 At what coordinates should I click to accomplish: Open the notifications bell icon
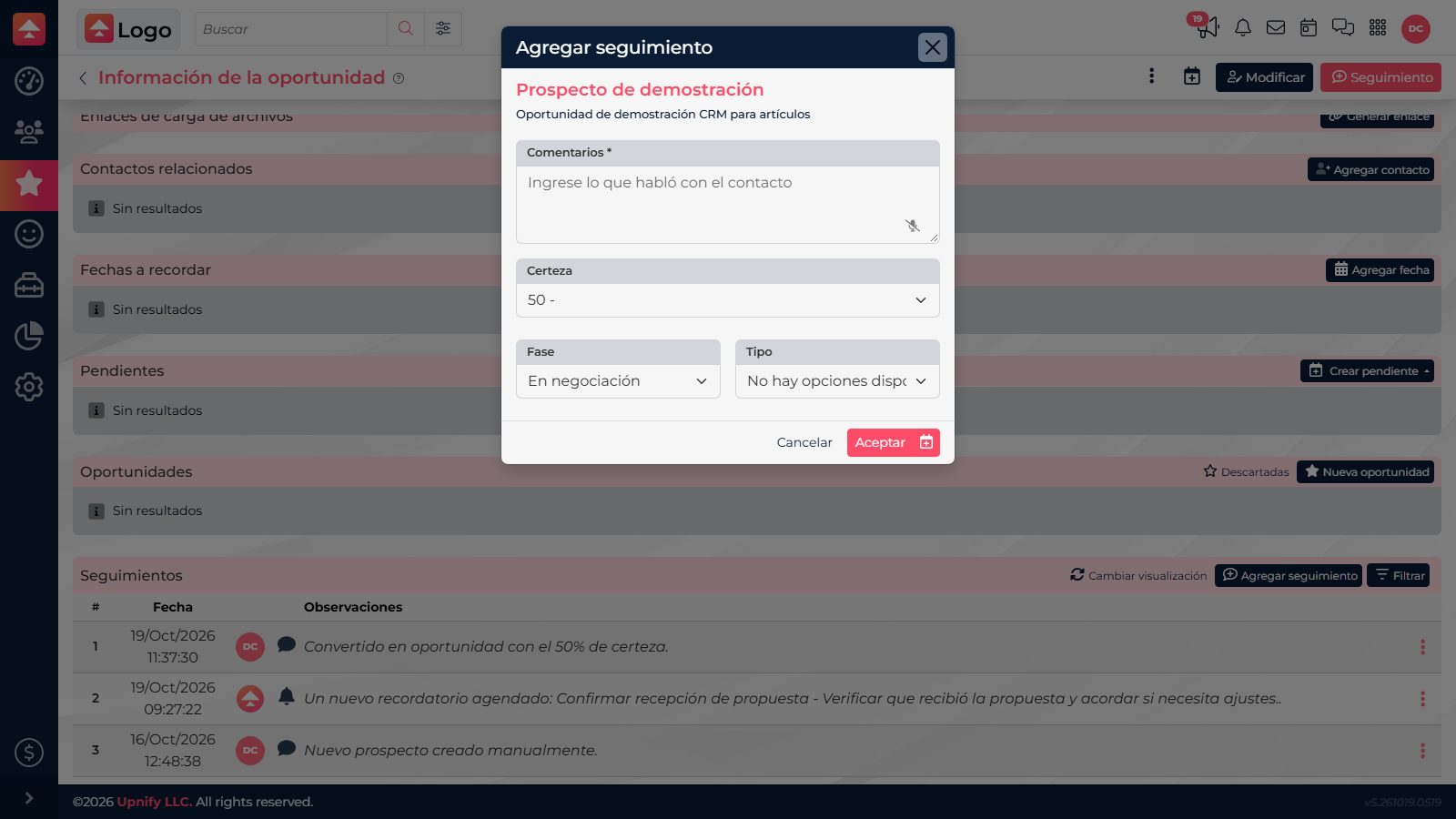tap(1242, 28)
